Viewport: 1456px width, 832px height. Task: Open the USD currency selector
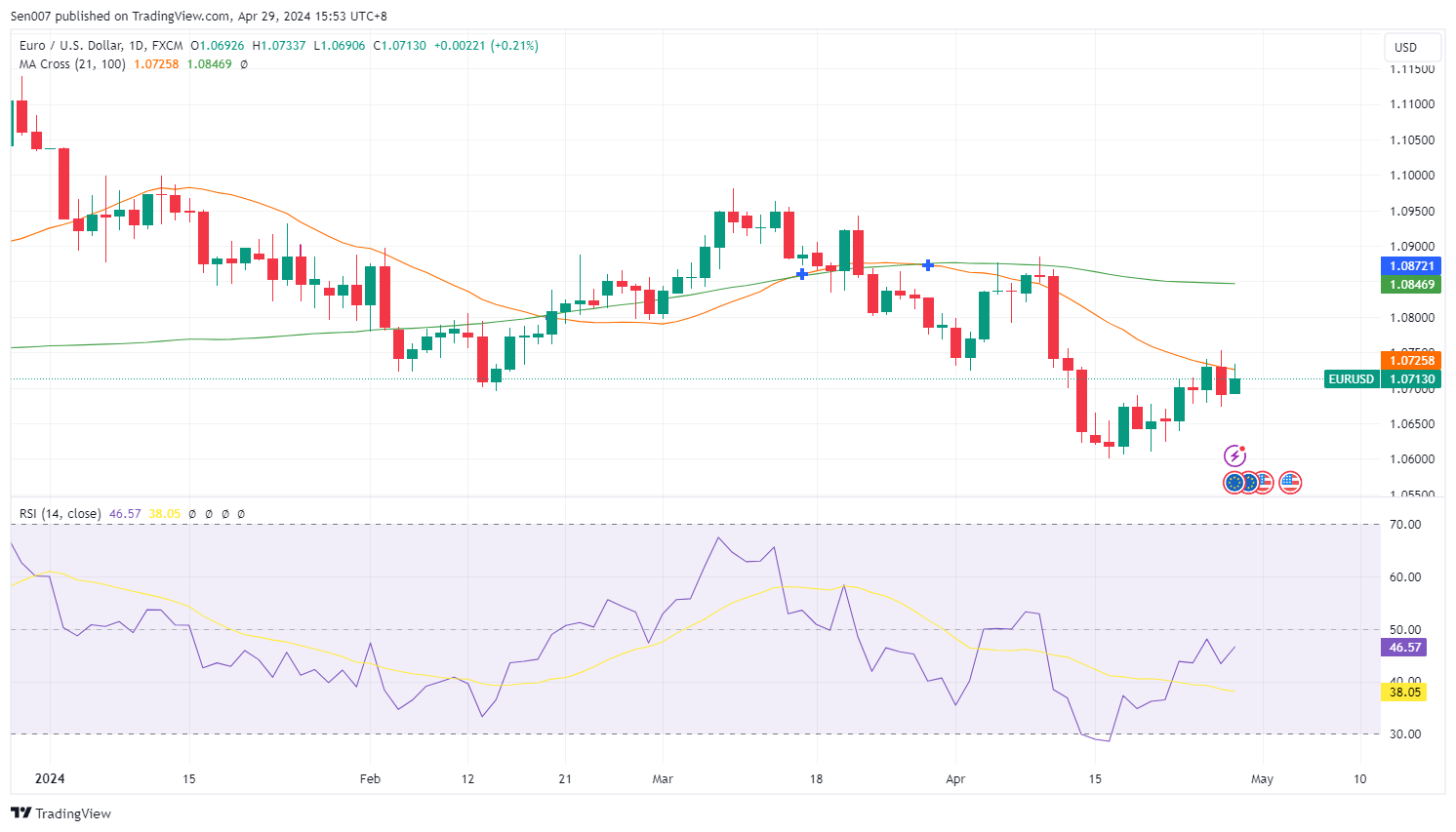(x=1406, y=47)
